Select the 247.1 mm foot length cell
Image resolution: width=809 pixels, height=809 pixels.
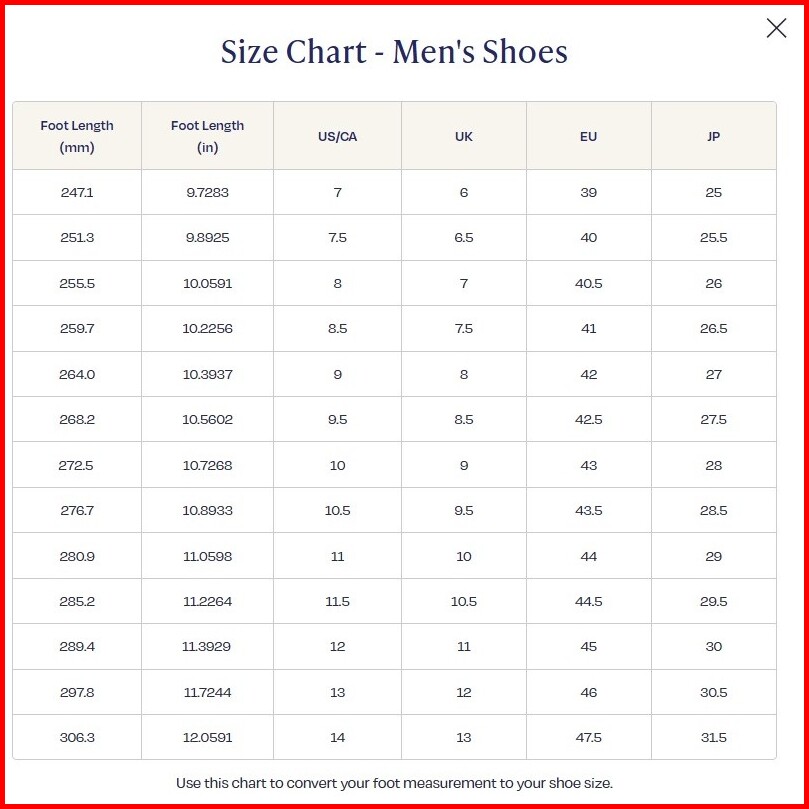[77, 192]
